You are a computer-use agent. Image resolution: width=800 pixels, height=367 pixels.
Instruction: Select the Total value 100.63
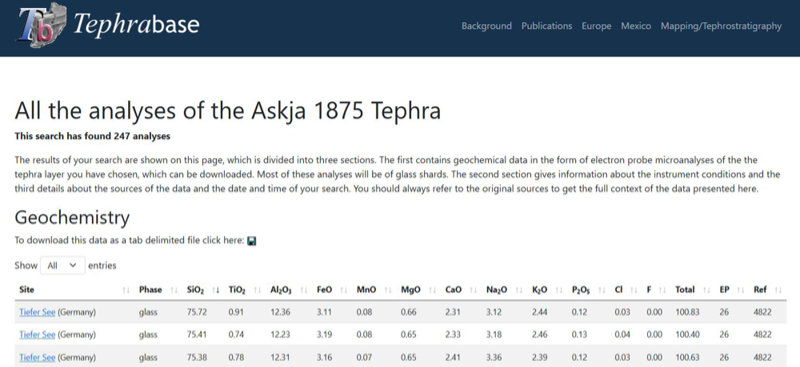pyautogui.click(x=687, y=357)
